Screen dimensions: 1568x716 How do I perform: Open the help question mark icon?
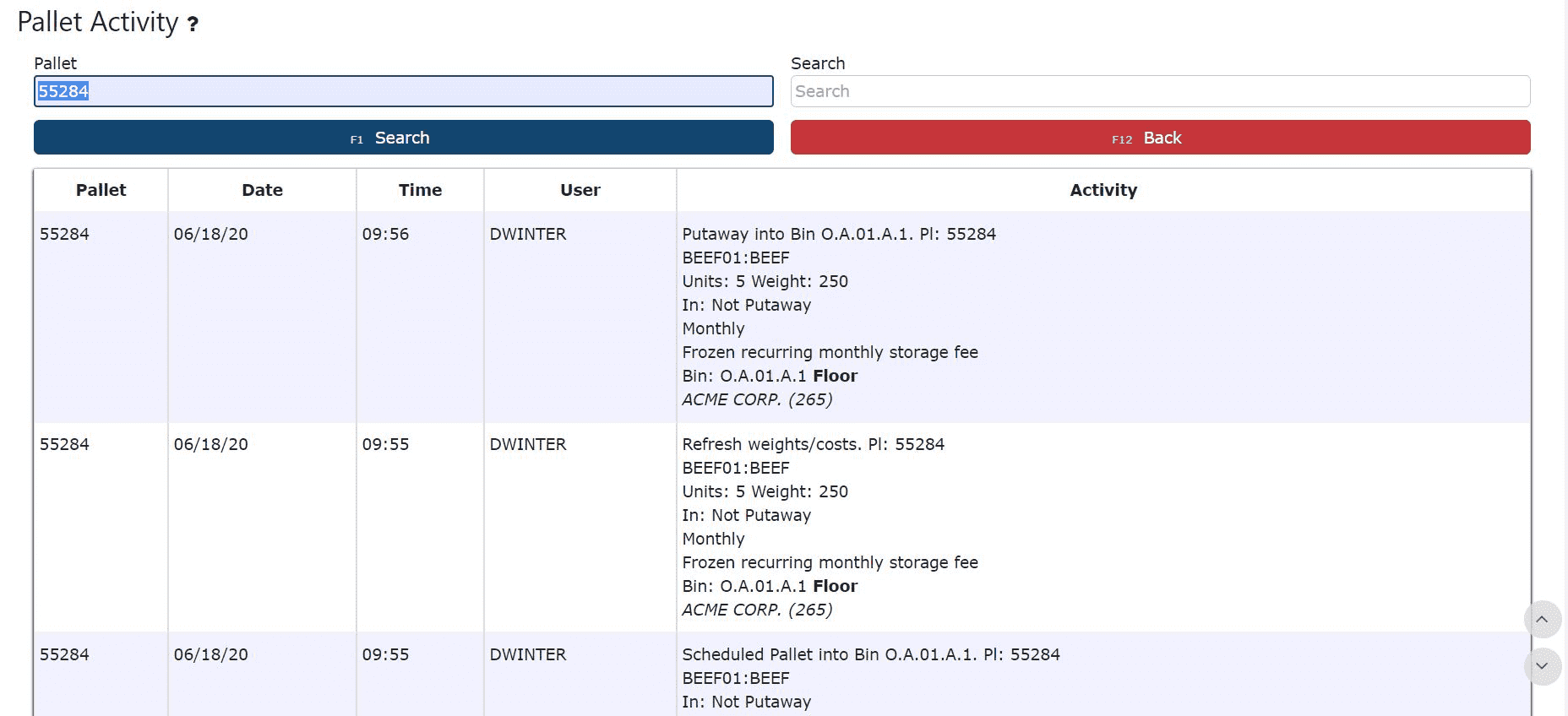193,24
